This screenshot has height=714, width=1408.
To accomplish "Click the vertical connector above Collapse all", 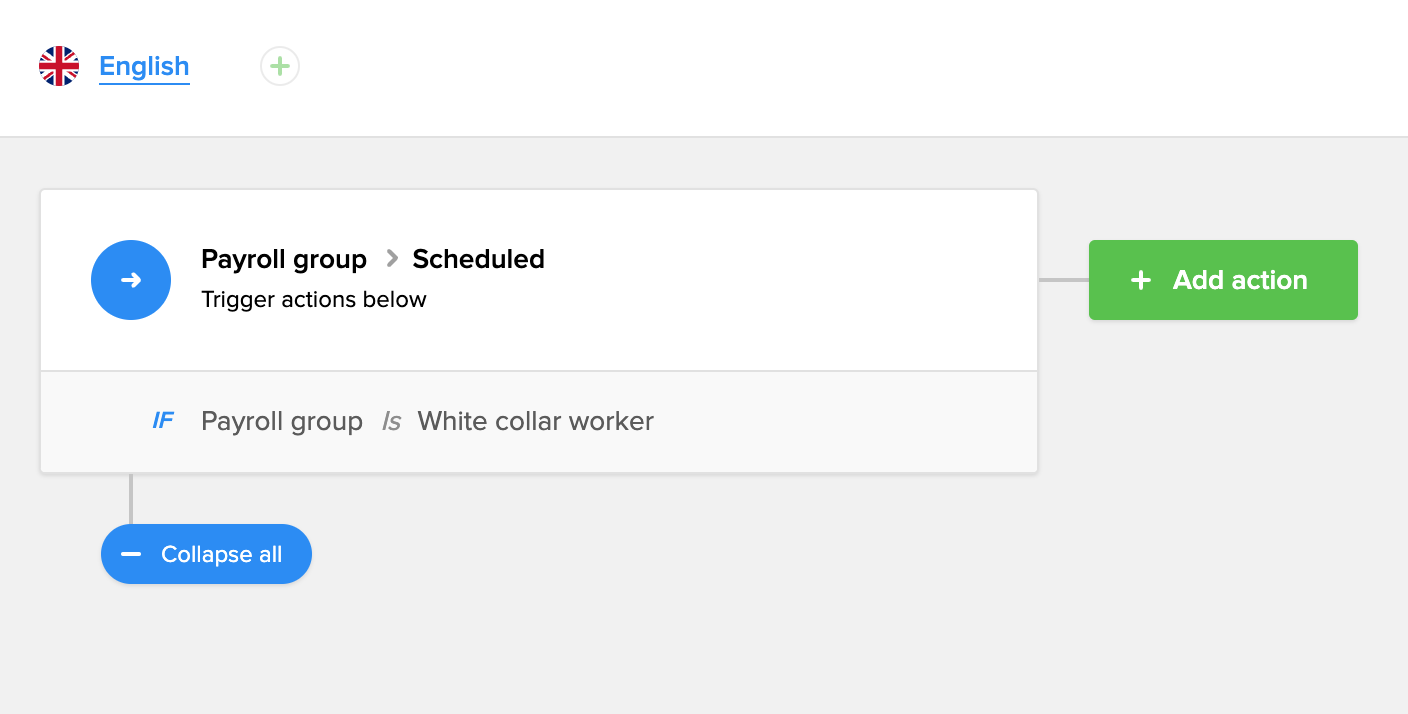I will pyautogui.click(x=131, y=498).
